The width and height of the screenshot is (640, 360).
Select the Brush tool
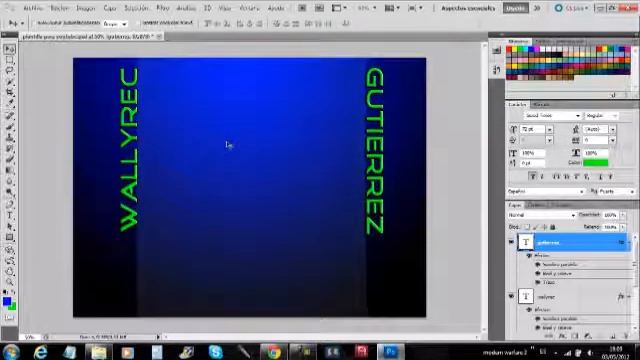(9, 126)
